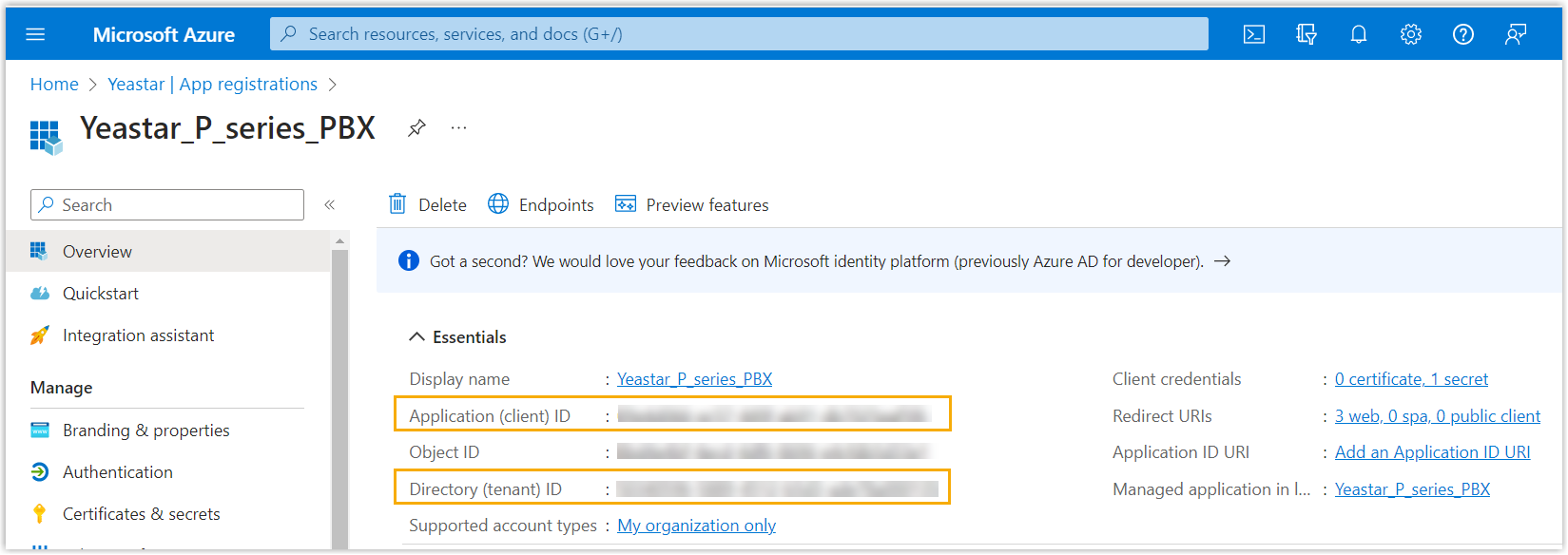Open portal settings gear icon

(x=1411, y=34)
